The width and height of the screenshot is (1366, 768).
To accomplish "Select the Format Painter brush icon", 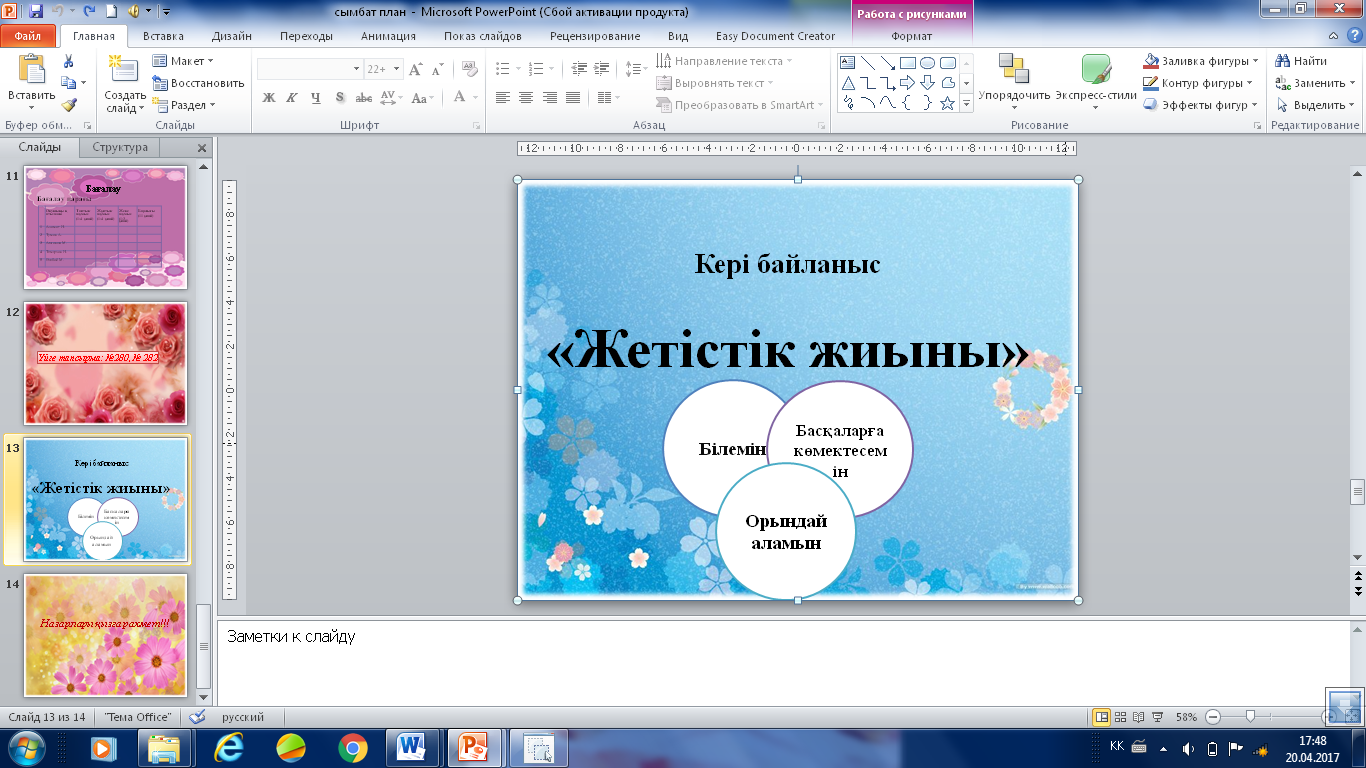I will (68, 105).
